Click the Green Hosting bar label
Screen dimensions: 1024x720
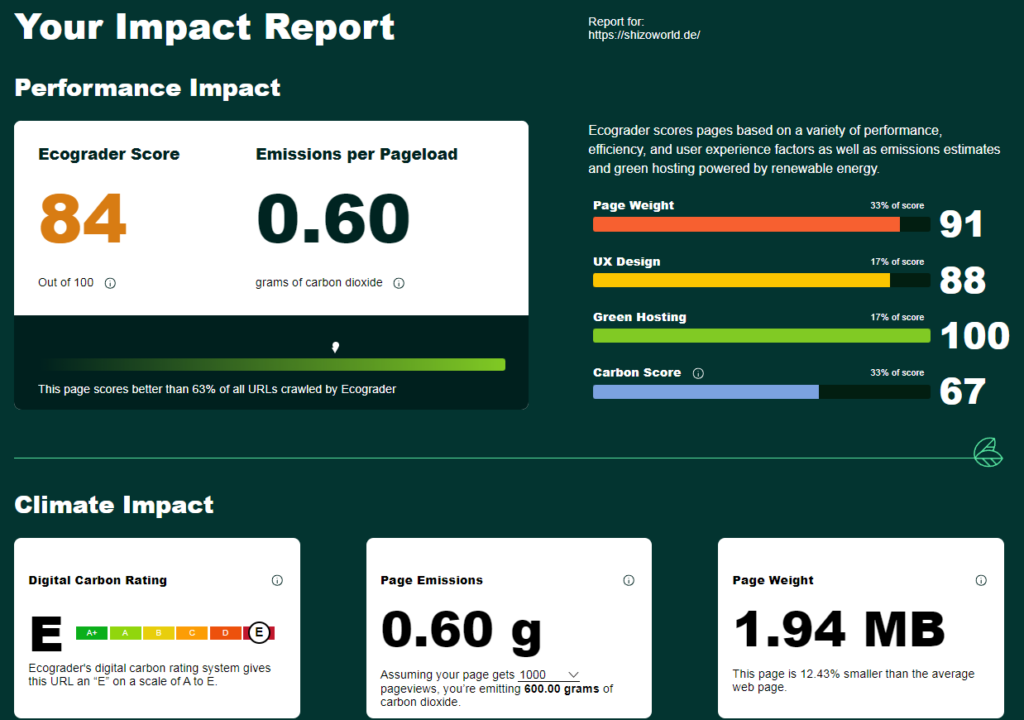coord(640,317)
